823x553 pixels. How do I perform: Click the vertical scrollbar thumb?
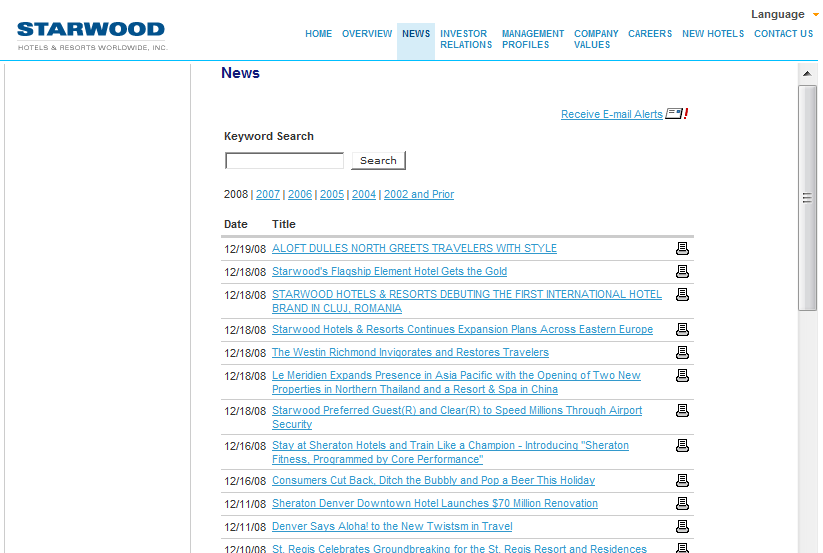pos(807,198)
